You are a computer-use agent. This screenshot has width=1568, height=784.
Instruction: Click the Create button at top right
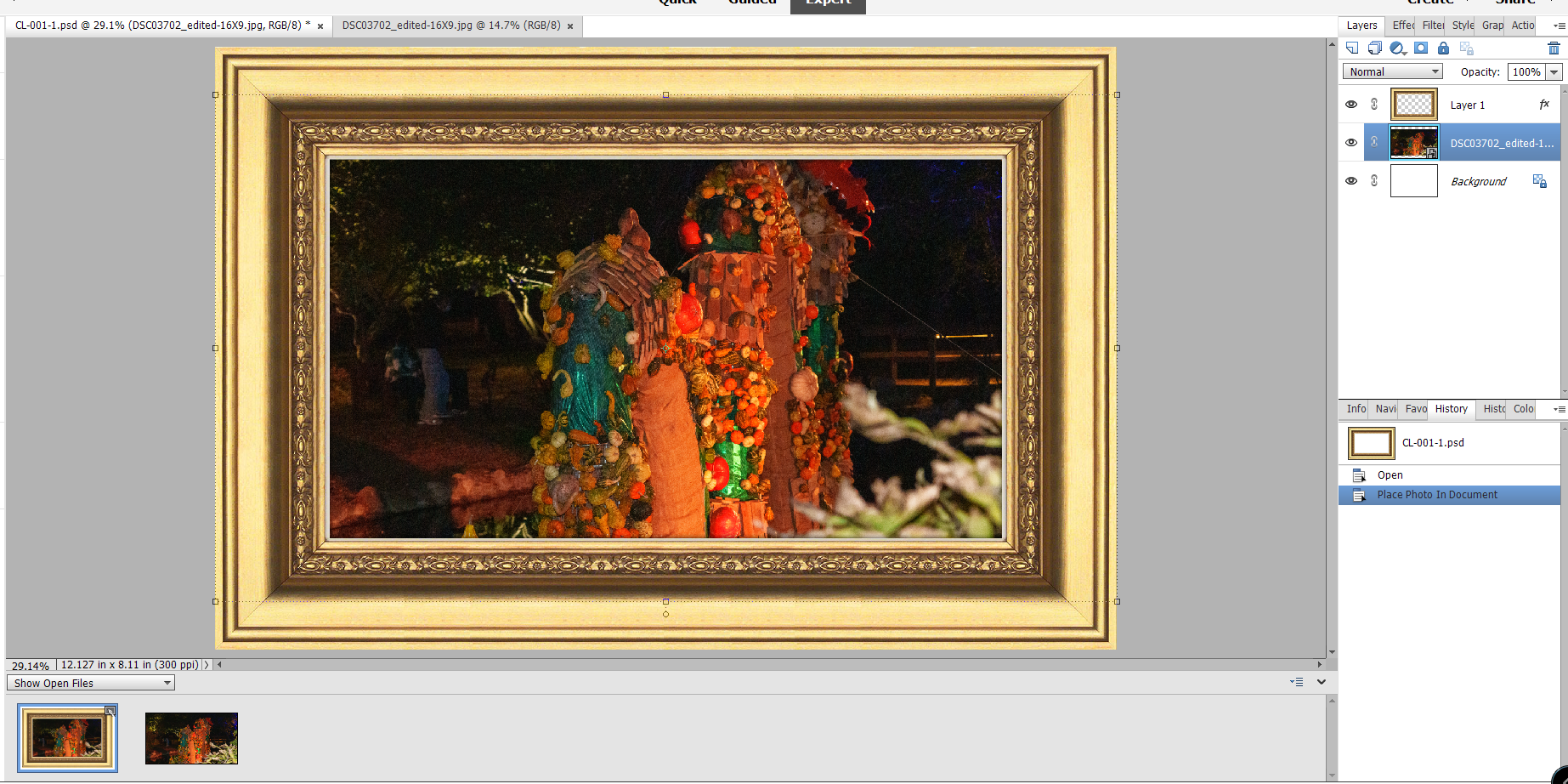pyautogui.click(x=1430, y=3)
